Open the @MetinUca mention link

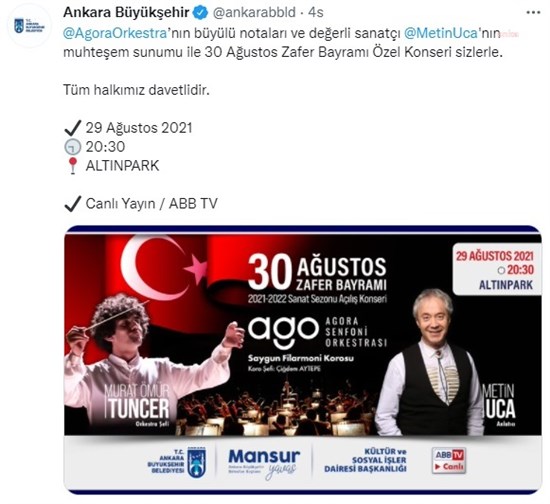[x=441, y=34]
